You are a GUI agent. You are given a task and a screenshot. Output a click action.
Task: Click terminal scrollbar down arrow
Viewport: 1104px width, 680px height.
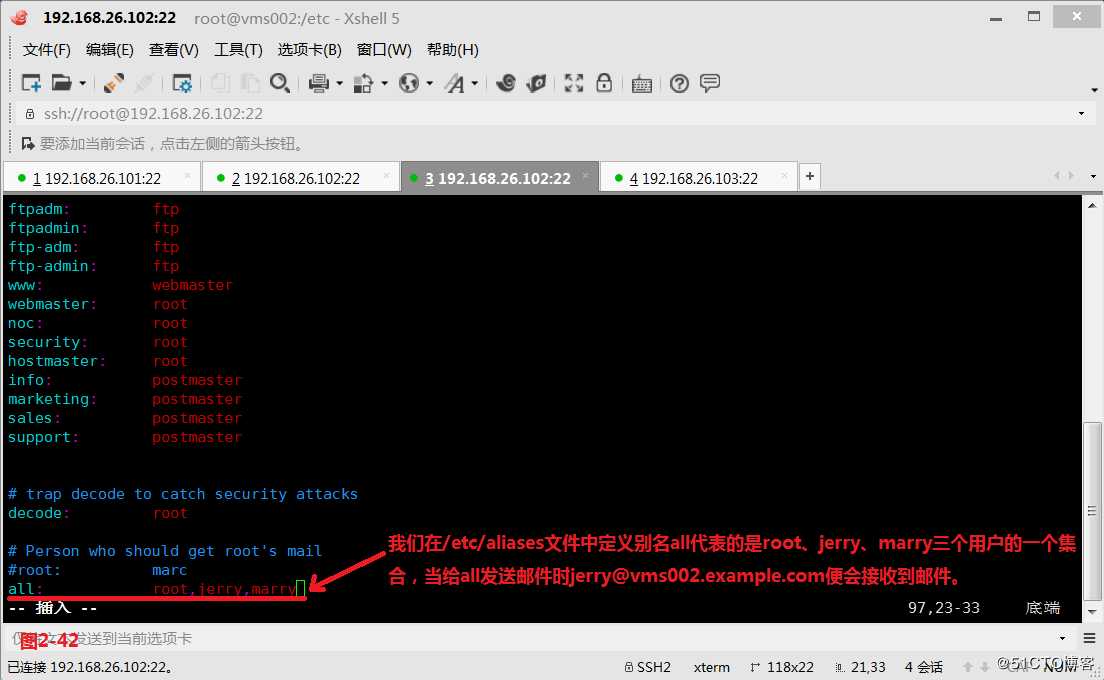coord(1091,612)
